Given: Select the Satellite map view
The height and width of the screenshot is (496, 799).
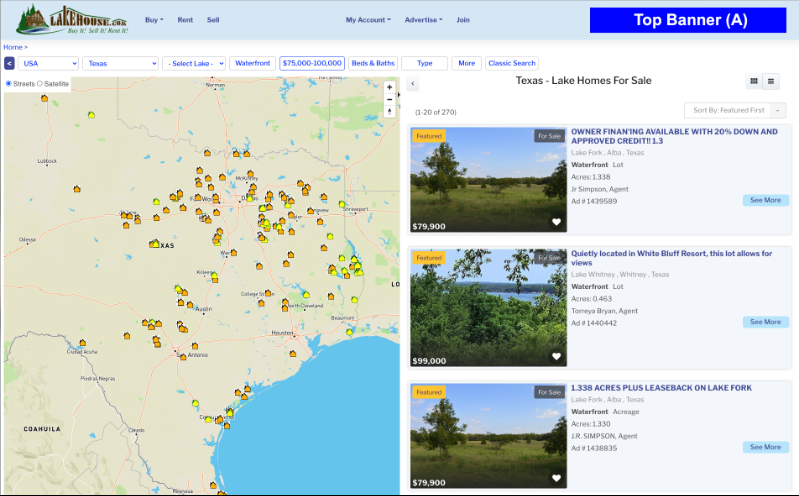Looking at the screenshot, I should (40, 83).
